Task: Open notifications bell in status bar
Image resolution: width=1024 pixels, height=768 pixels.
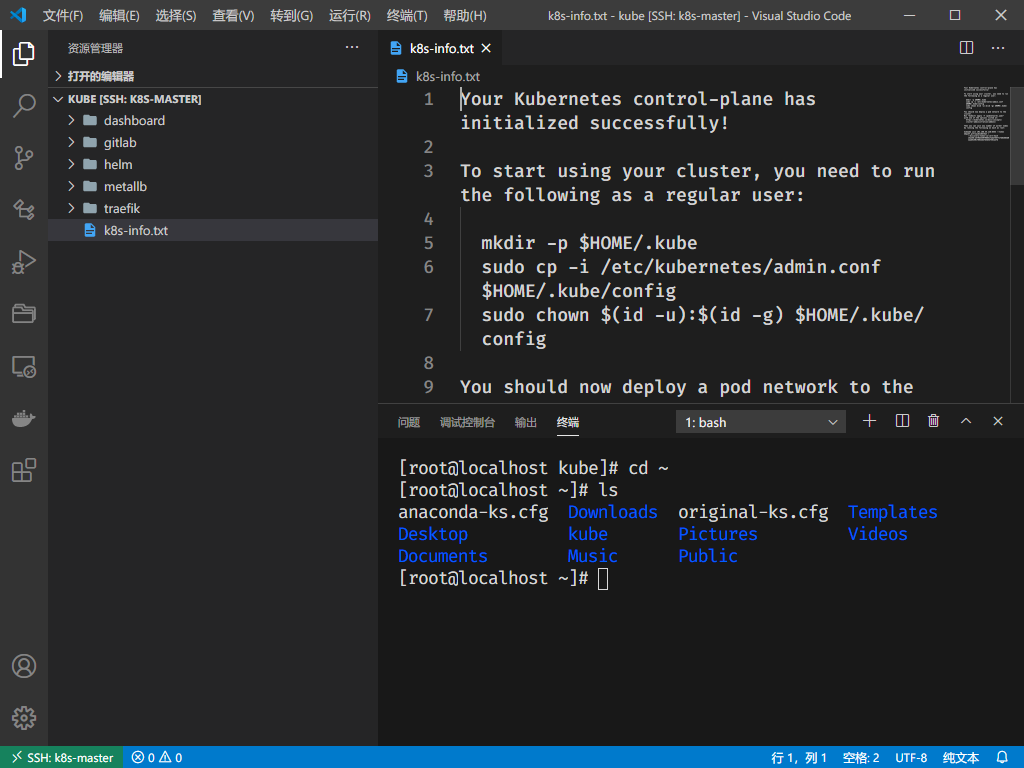Action: point(1002,758)
